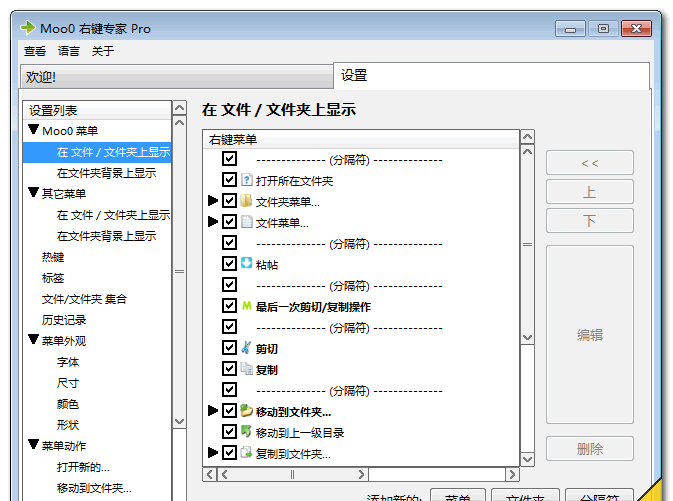Collapse the 菜单动作 tree node
673x501 pixels.
click(33, 445)
